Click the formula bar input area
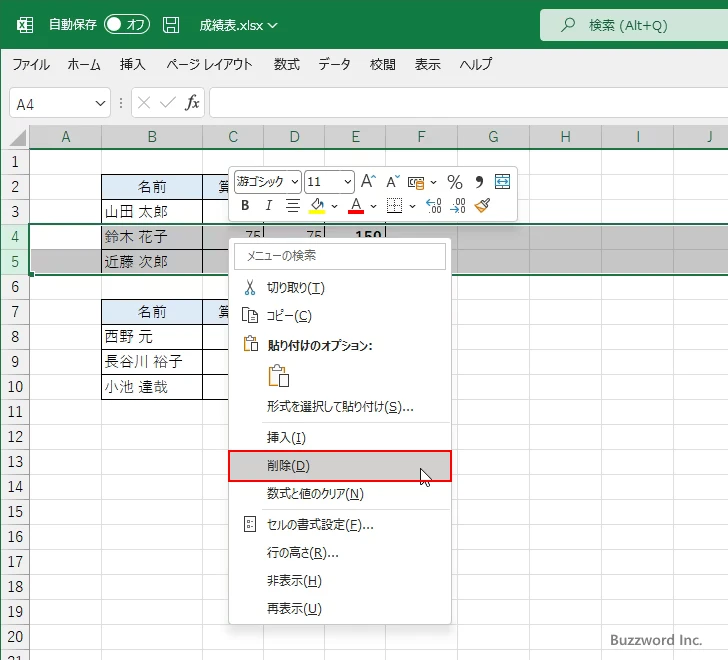This screenshot has width=728, height=660. pyautogui.click(x=468, y=103)
